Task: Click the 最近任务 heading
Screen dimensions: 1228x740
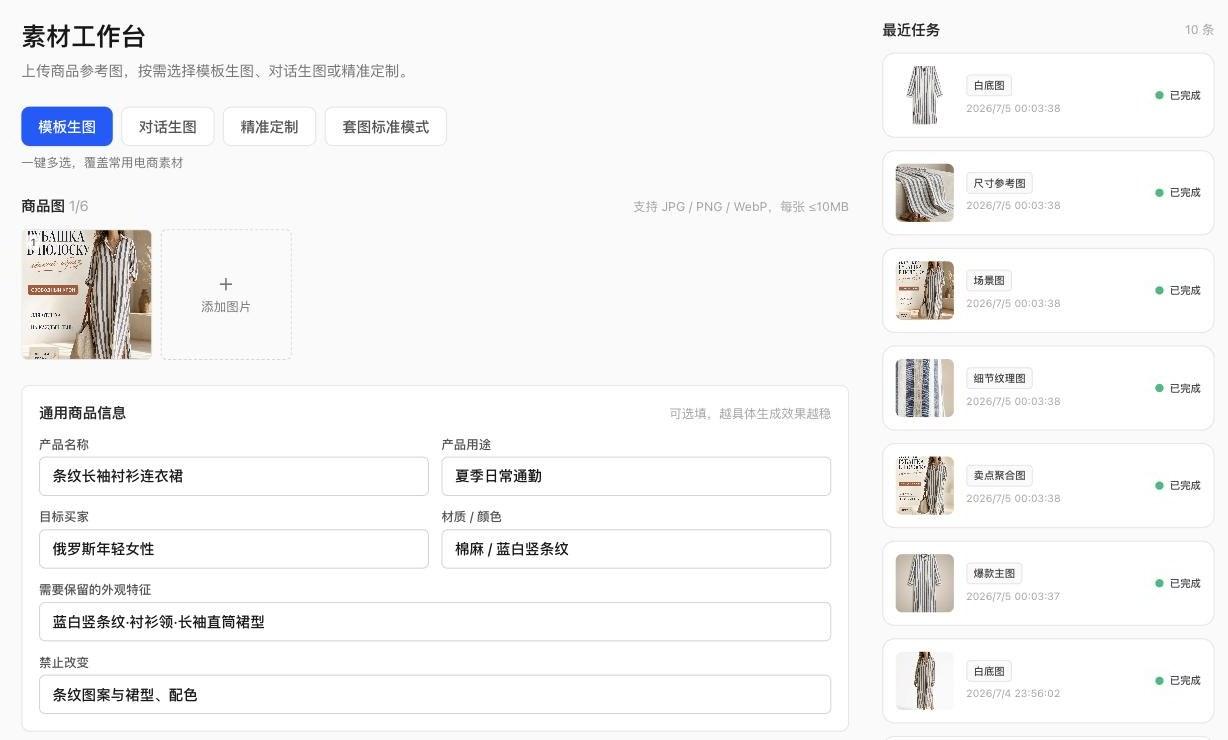Action: tap(911, 30)
